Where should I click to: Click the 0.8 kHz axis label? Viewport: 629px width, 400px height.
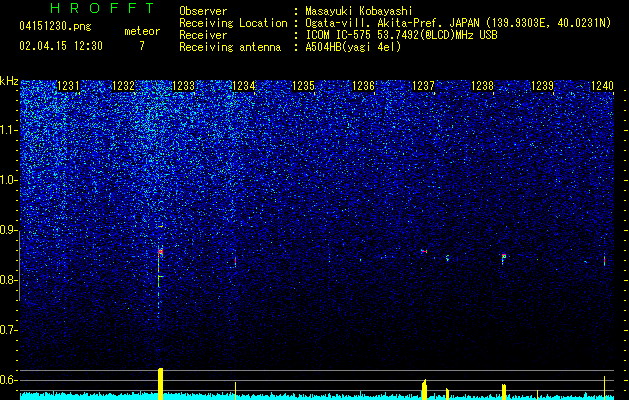tap(8, 280)
